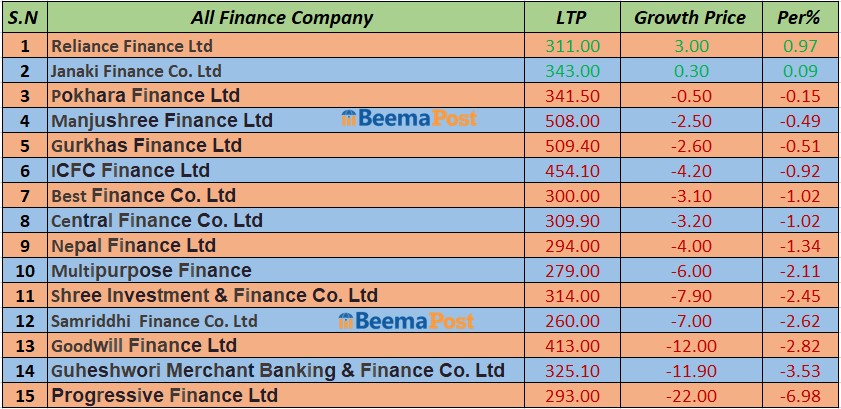Open Janaki Finance Co. Ltd entry
841x409 pixels.
tap(136, 71)
